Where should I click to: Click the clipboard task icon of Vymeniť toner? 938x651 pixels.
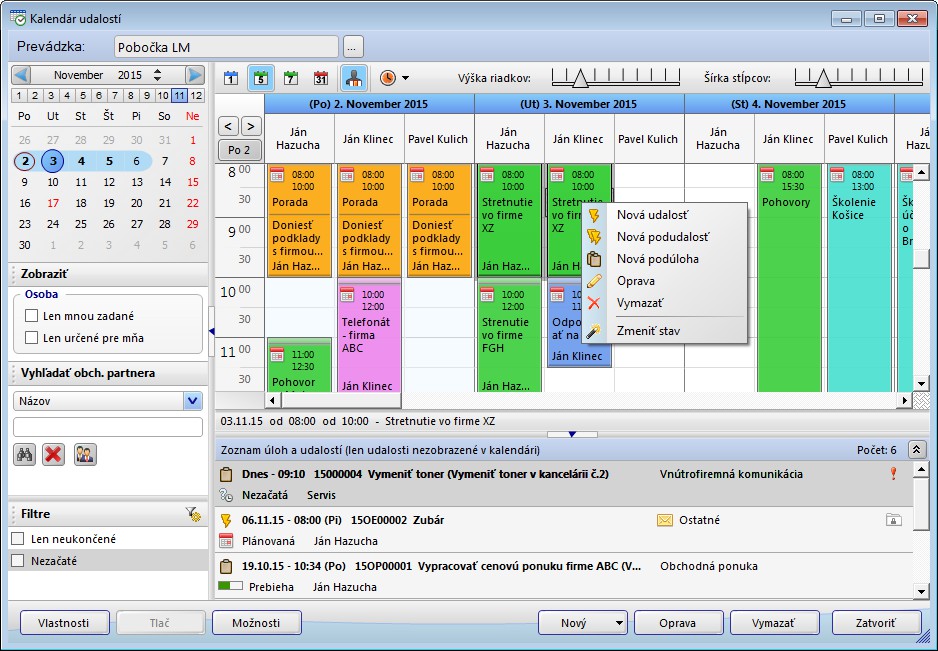[x=226, y=474]
